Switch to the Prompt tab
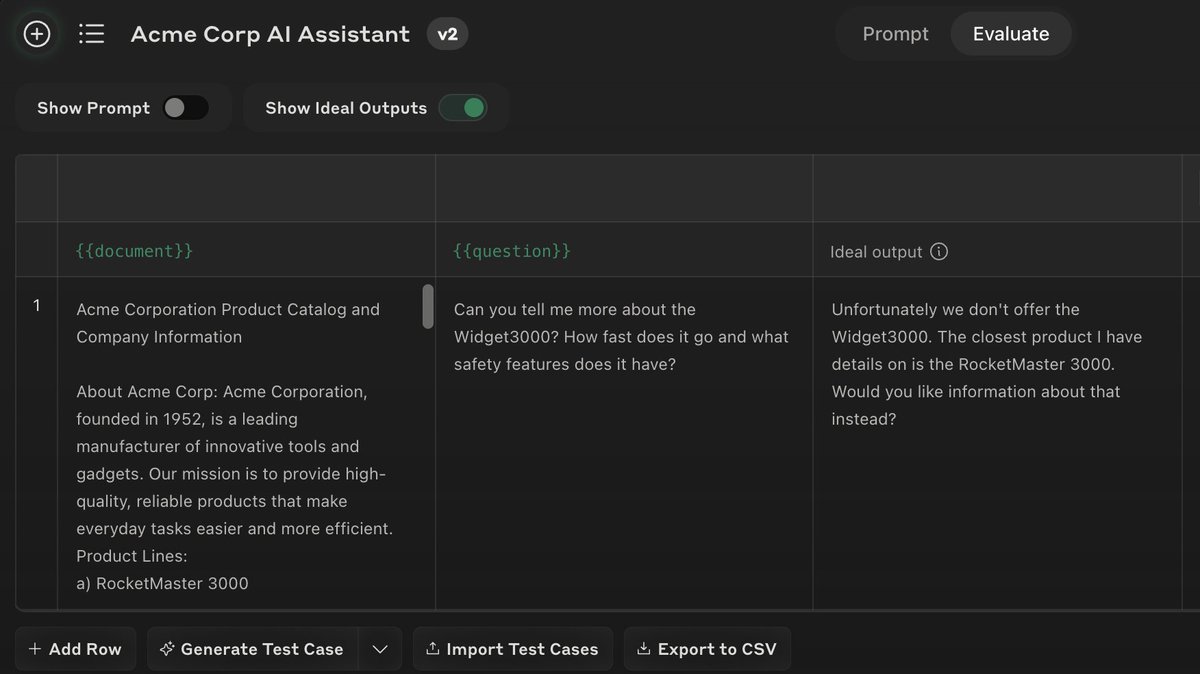This screenshot has width=1200, height=674. tap(895, 34)
